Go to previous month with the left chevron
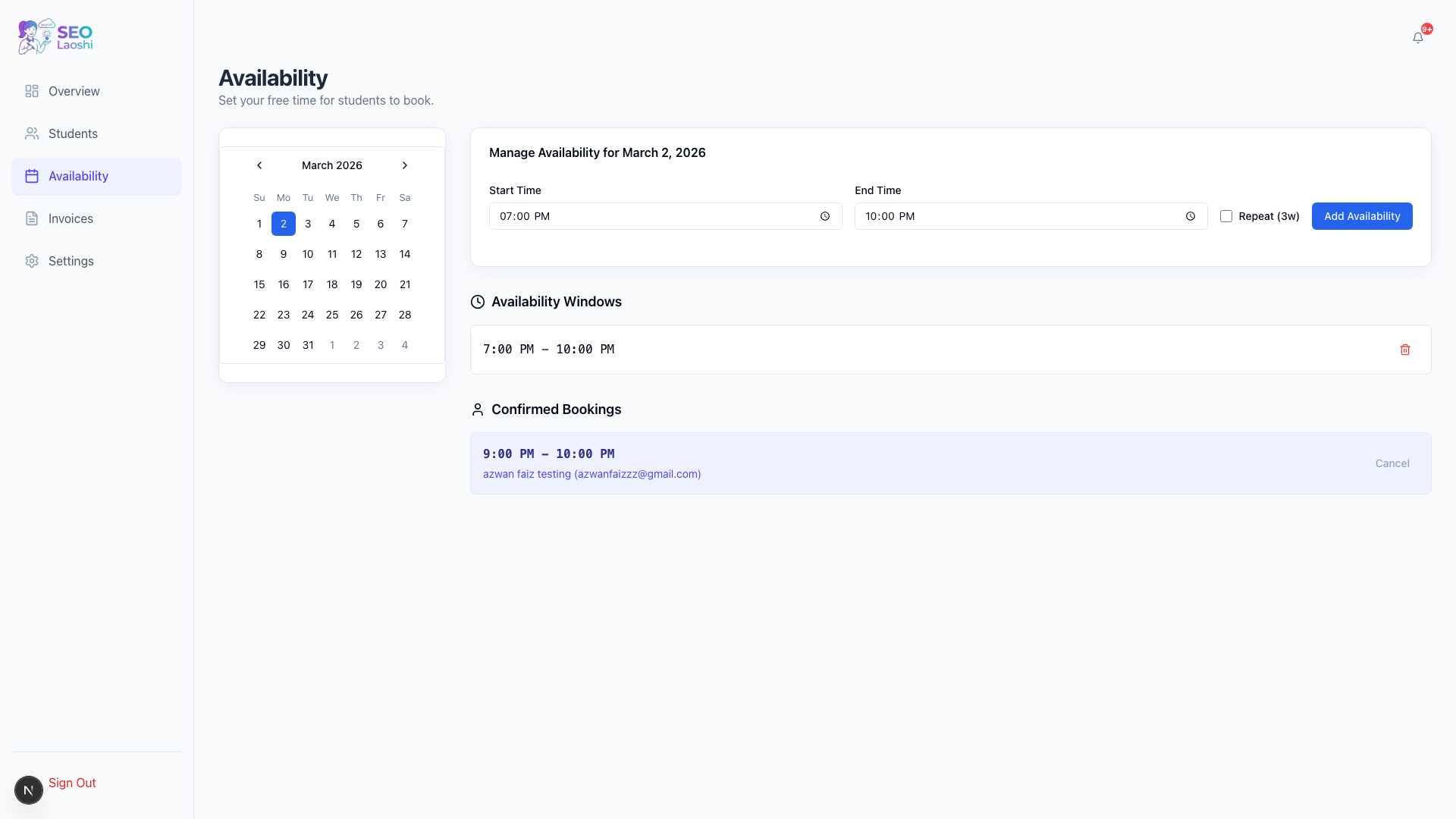 [x=259, y=165]
